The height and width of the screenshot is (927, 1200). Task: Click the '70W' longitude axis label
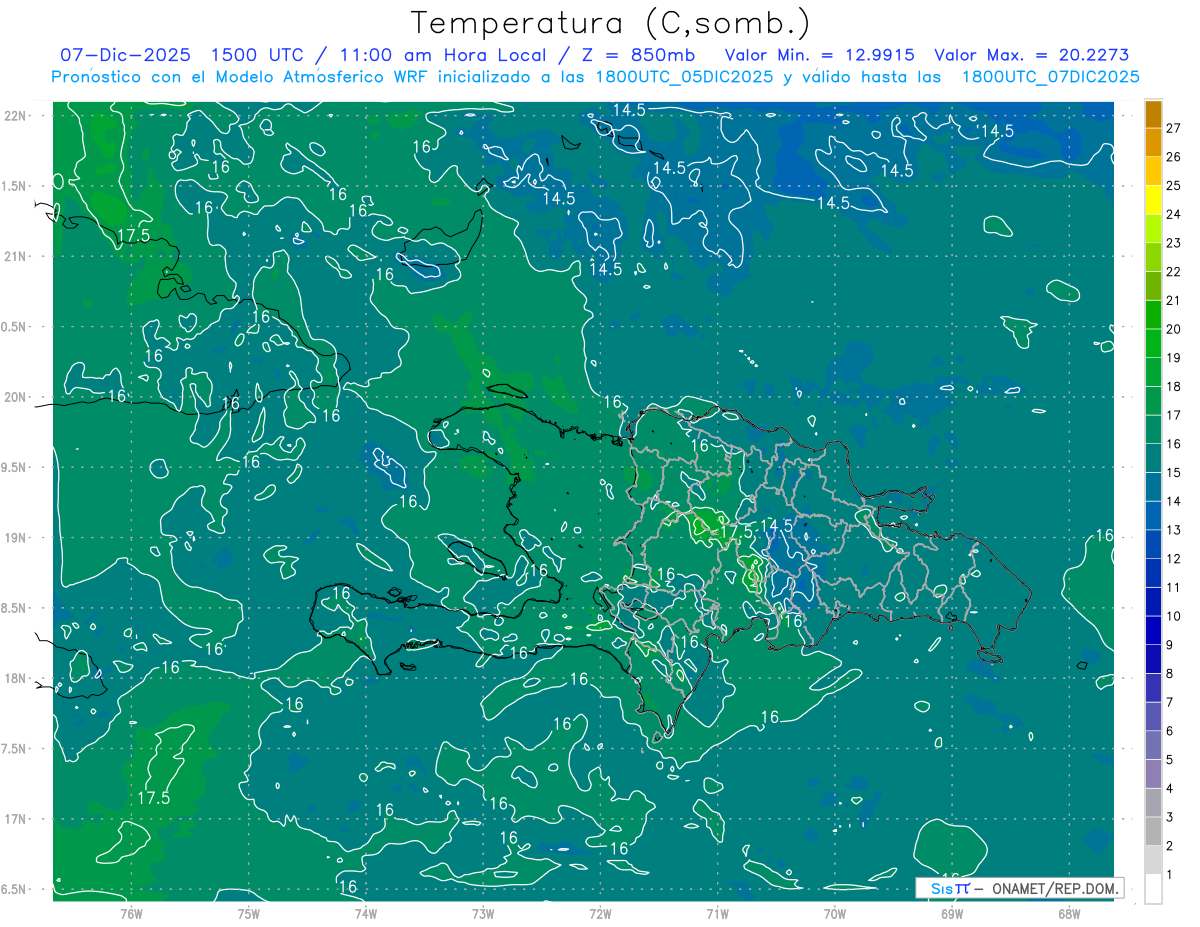point(835,914)
